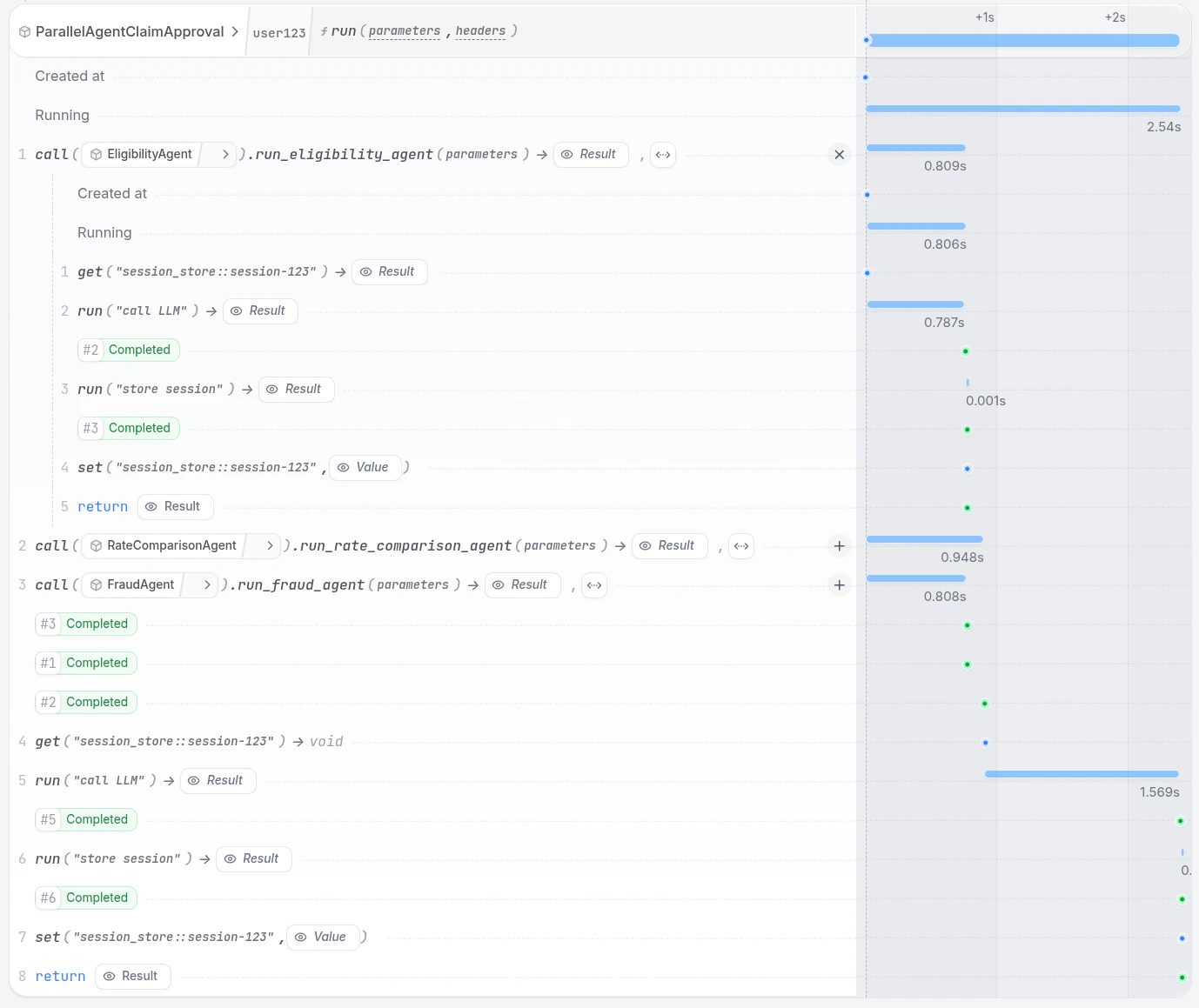Click arrows icon after run_eligibility_agent Result
1199x1008 pixels.
(663, 155)
